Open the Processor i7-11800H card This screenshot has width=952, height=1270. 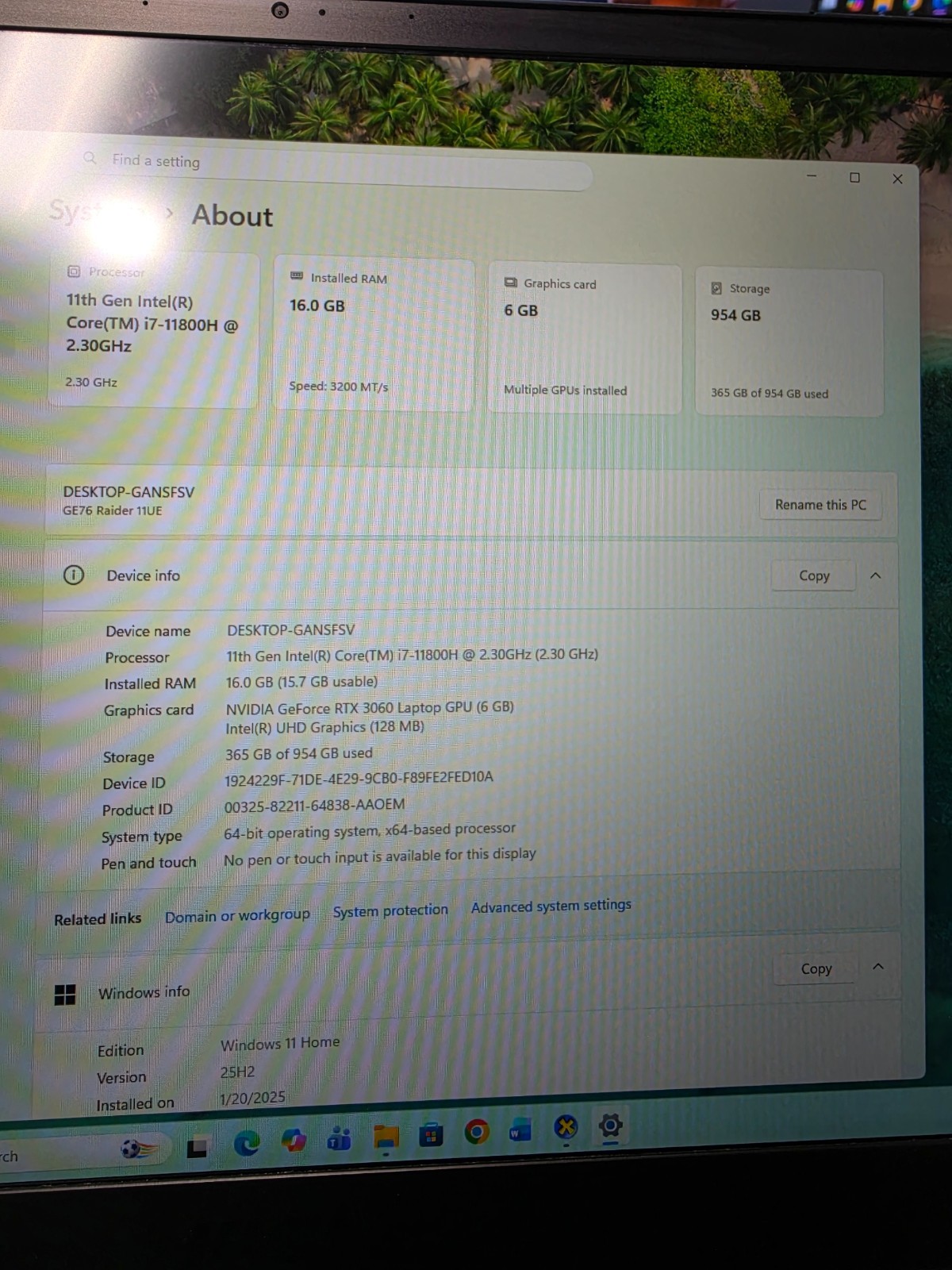[154, 329]
